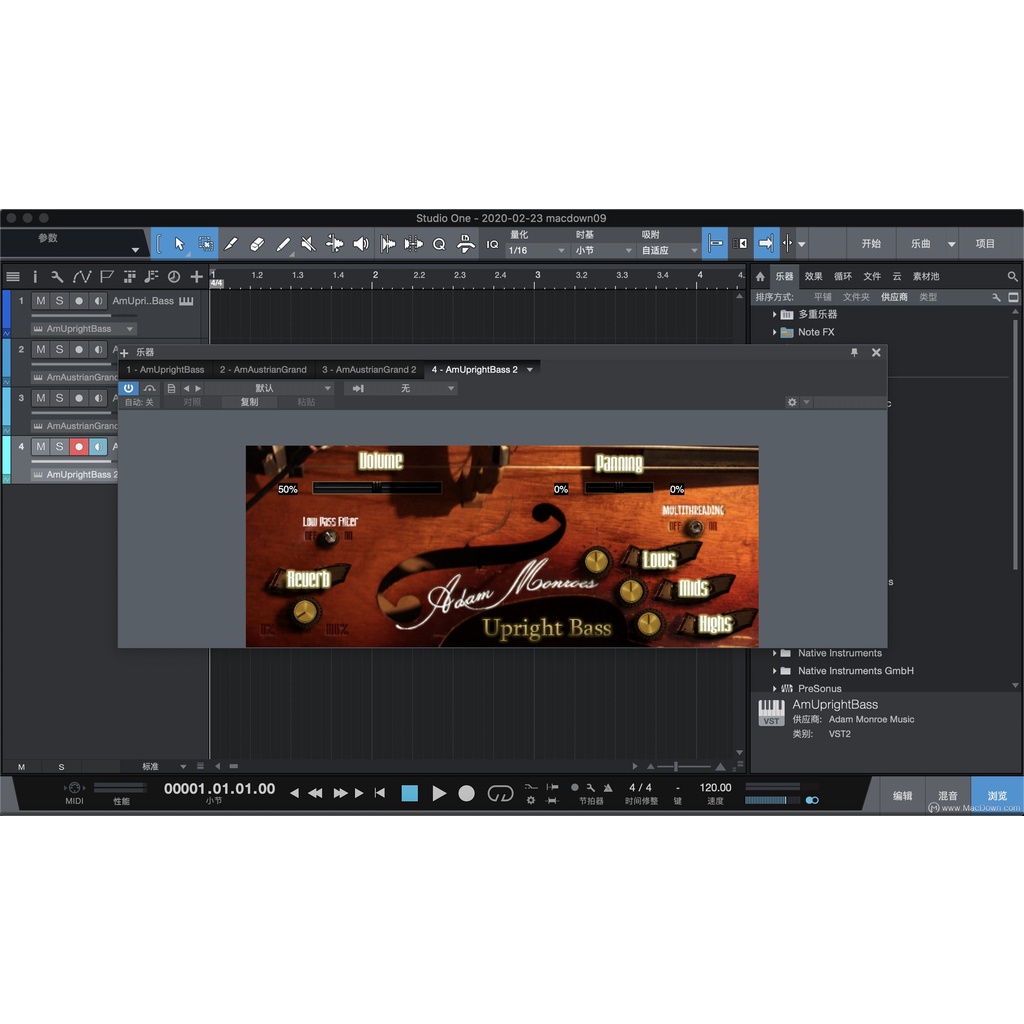Open the 编辑 editor view
This screenshot has width=1024, height=1024.
point(903,796)
